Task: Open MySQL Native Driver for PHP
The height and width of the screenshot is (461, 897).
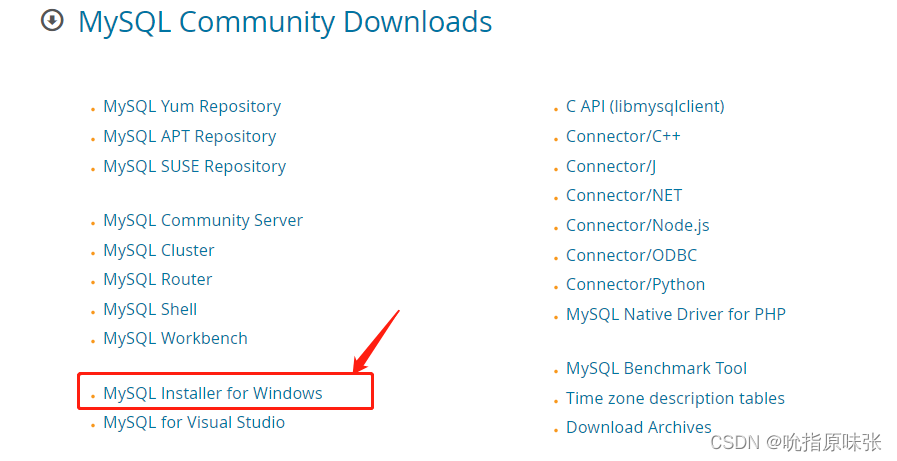Action: pyautogui.click(x=676, y=315)
